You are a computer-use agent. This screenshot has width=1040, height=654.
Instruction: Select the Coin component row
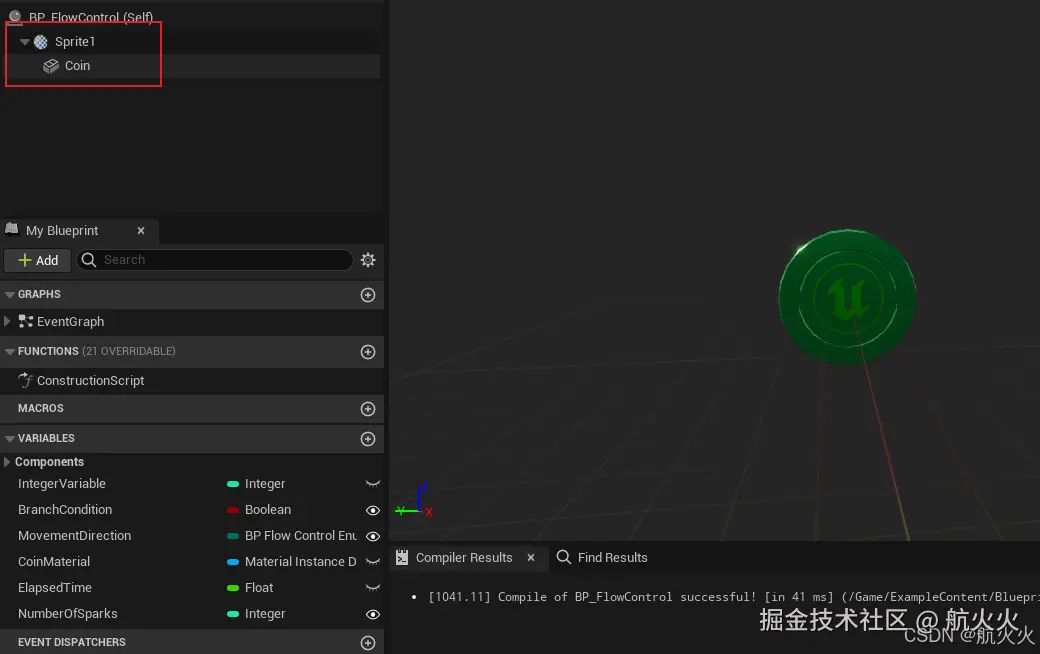pos(192,66)
